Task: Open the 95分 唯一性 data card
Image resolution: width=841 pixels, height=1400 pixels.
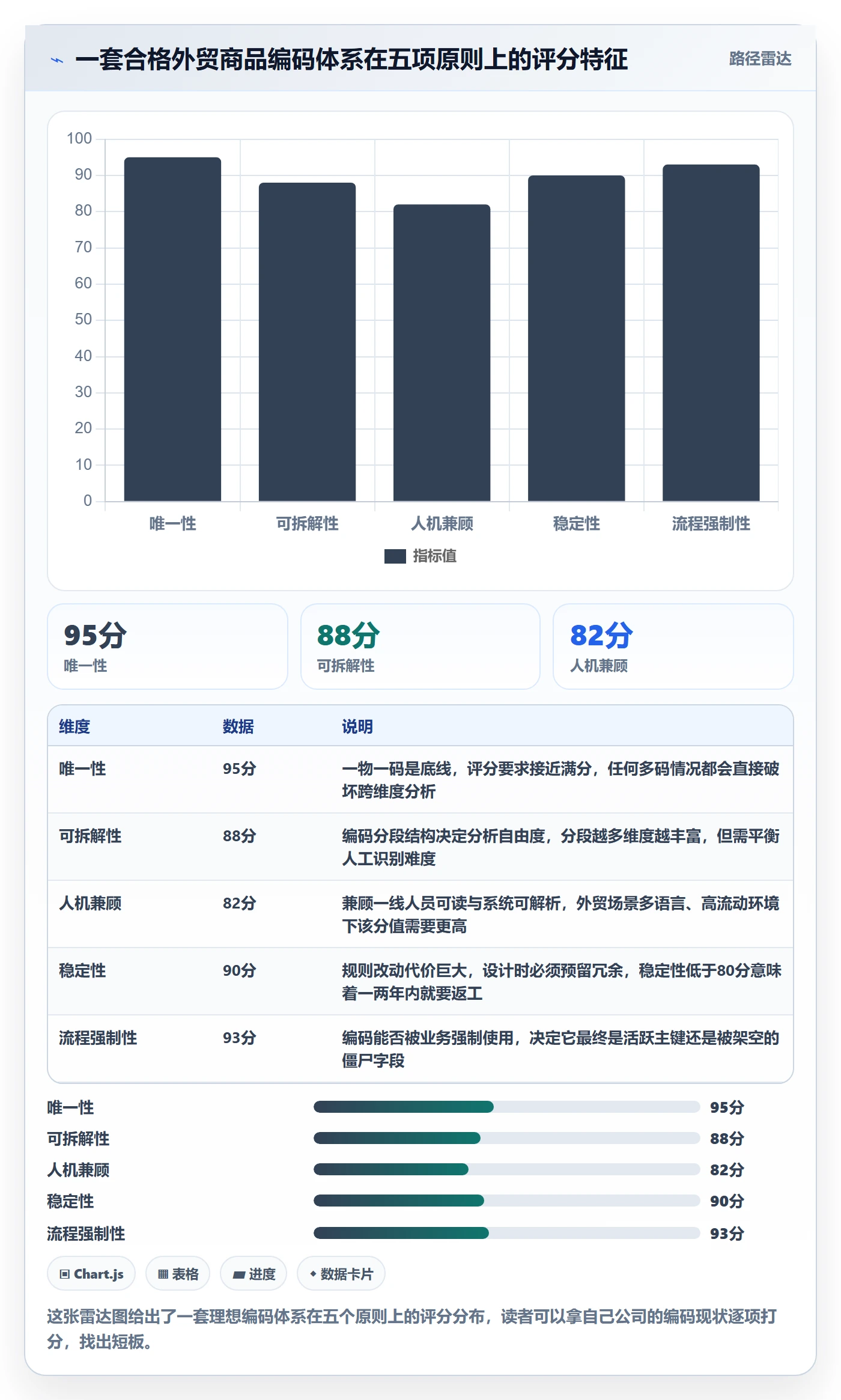Action: click(168, 647)
